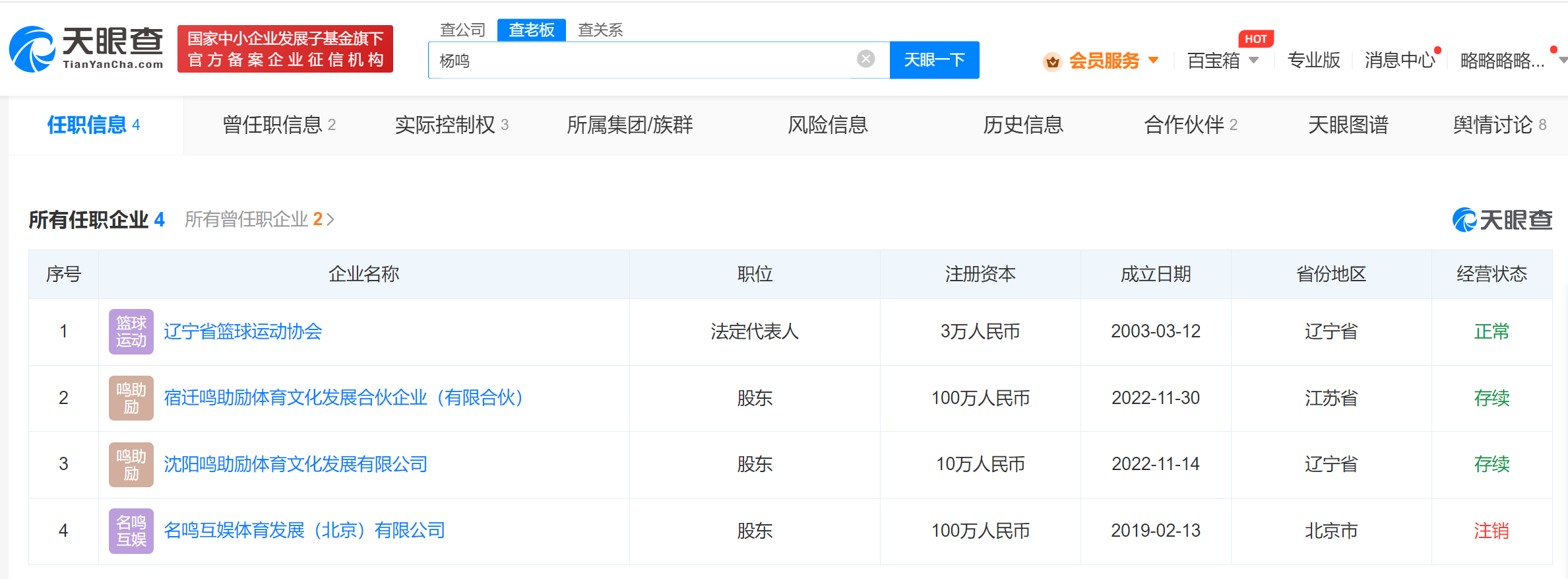The height and width of the screenshot is (579, 1568).
Task: Clear the search field with the X icon
Action: click(865, 59)
